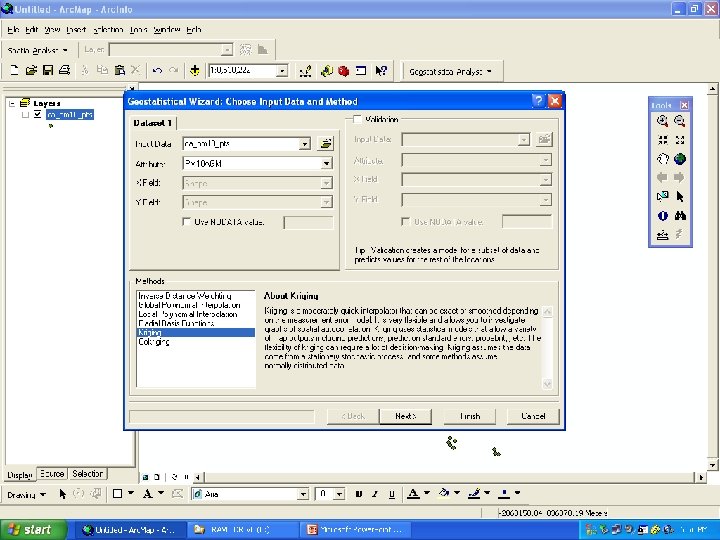Screen dimensions: 720x540
Task: Open ArcCatalog from the toolbar
Action: (326, 71)
